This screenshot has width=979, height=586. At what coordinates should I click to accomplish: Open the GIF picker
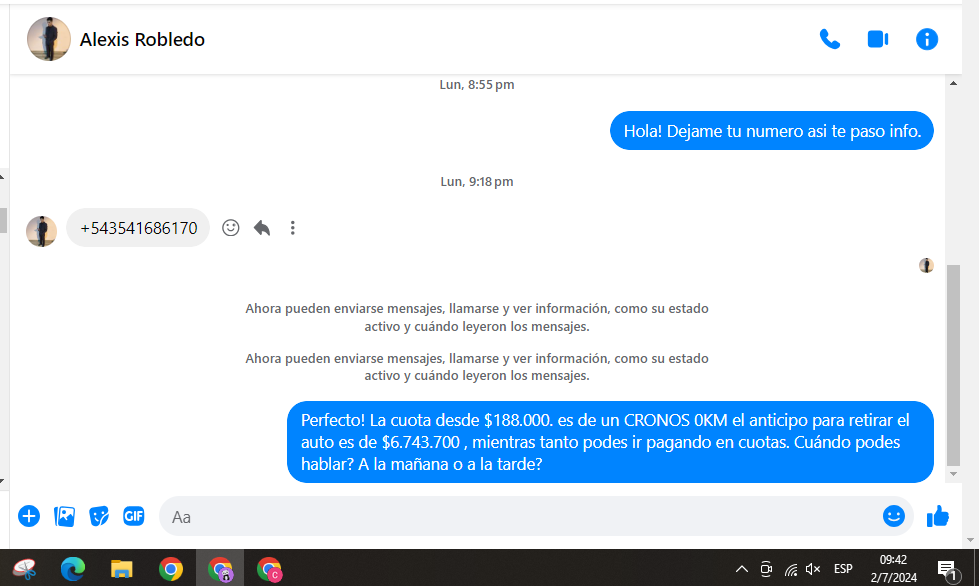134,516
